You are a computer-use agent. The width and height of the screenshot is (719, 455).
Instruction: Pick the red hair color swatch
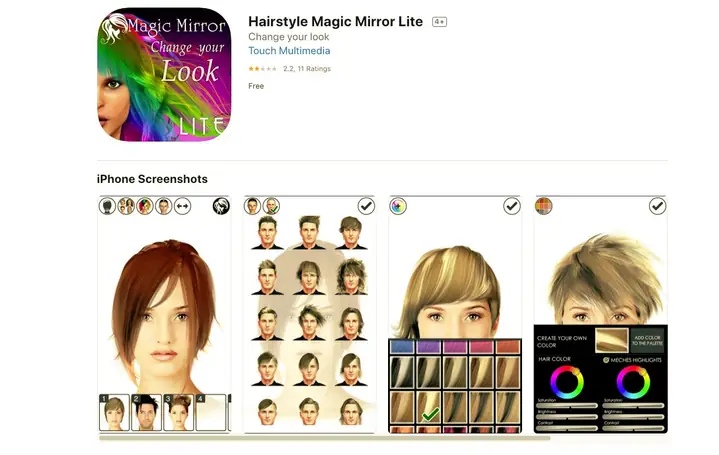coord(507,347)
